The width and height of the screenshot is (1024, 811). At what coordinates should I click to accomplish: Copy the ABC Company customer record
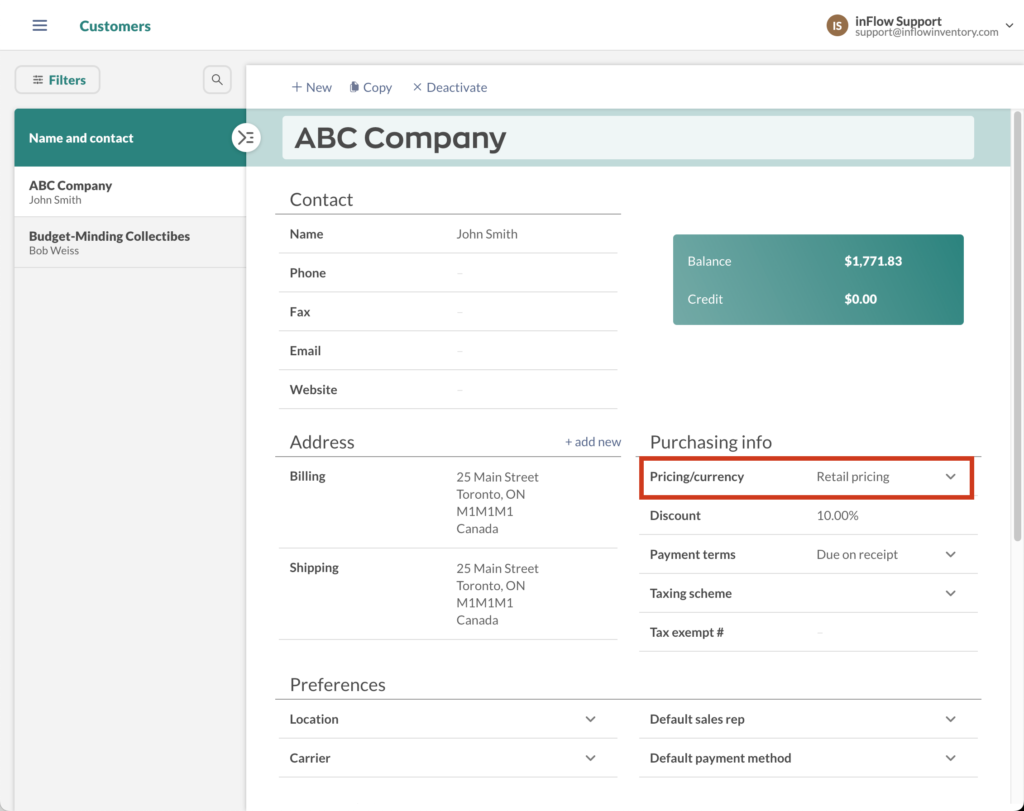click(370, 87)
